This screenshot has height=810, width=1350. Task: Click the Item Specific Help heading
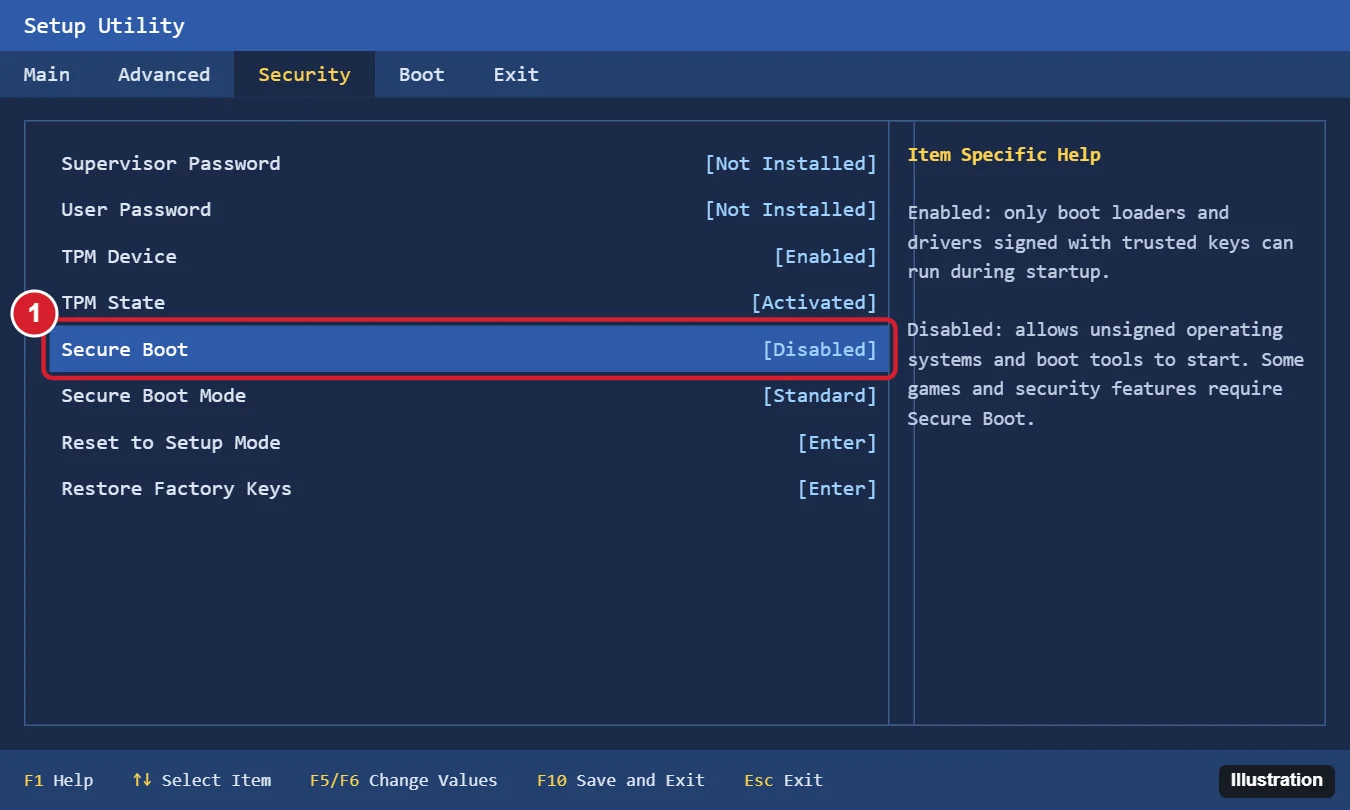[1004, 155]
